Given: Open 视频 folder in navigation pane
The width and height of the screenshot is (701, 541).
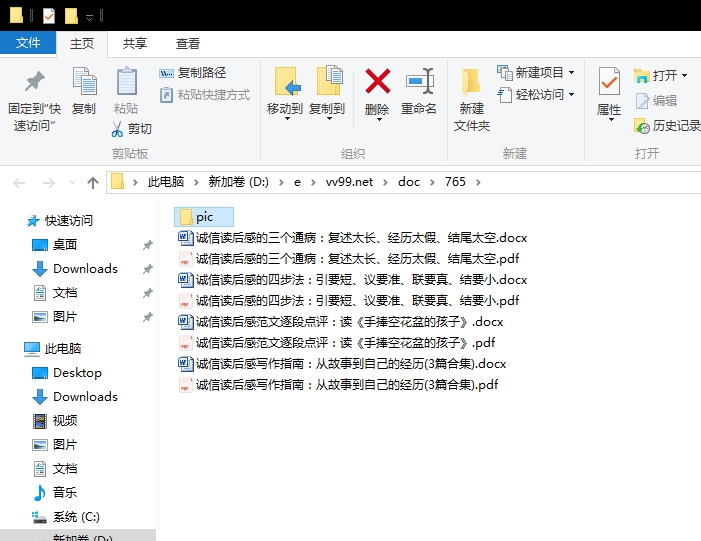Looking at the screenshot, I should (x=55, y=421).
